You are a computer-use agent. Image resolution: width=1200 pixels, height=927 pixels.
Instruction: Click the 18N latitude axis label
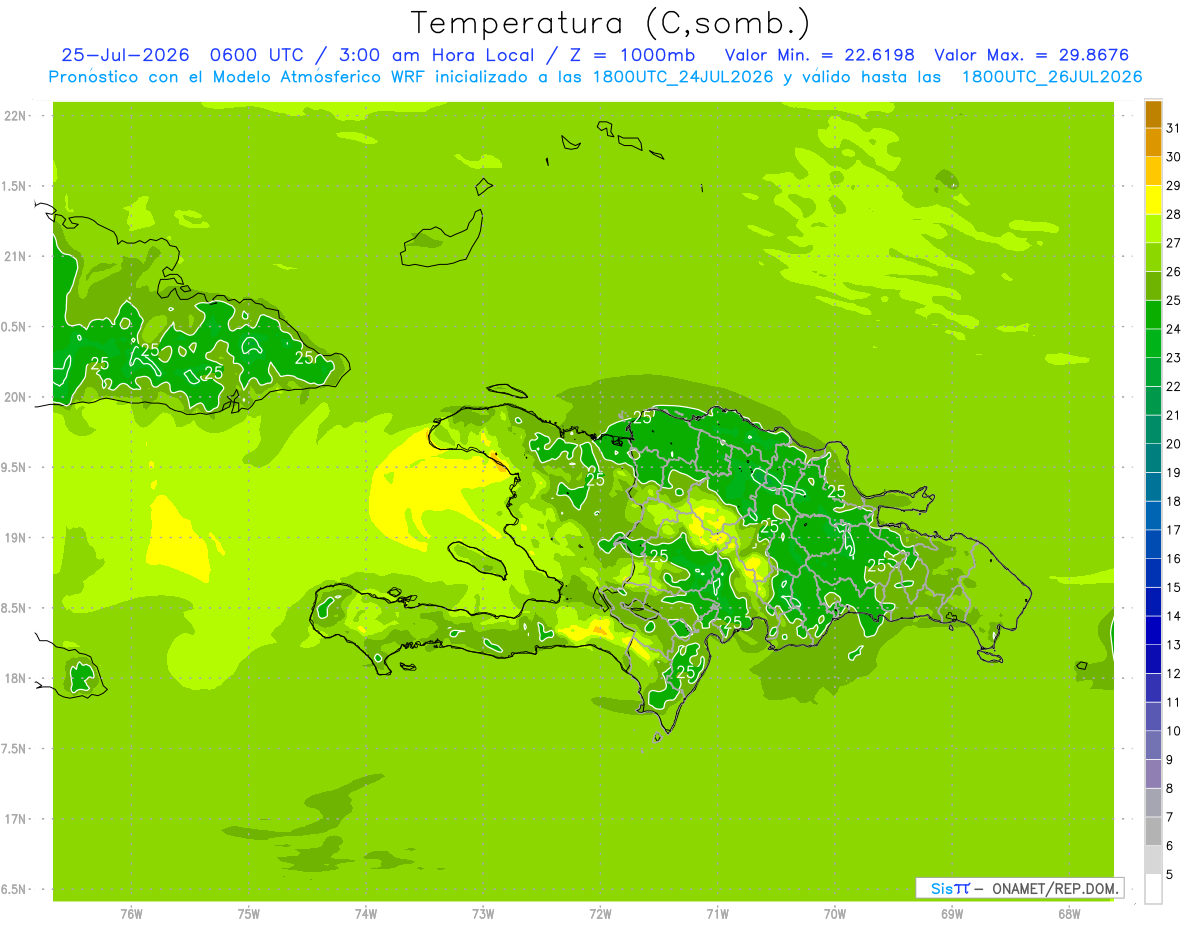coord(16,678)
